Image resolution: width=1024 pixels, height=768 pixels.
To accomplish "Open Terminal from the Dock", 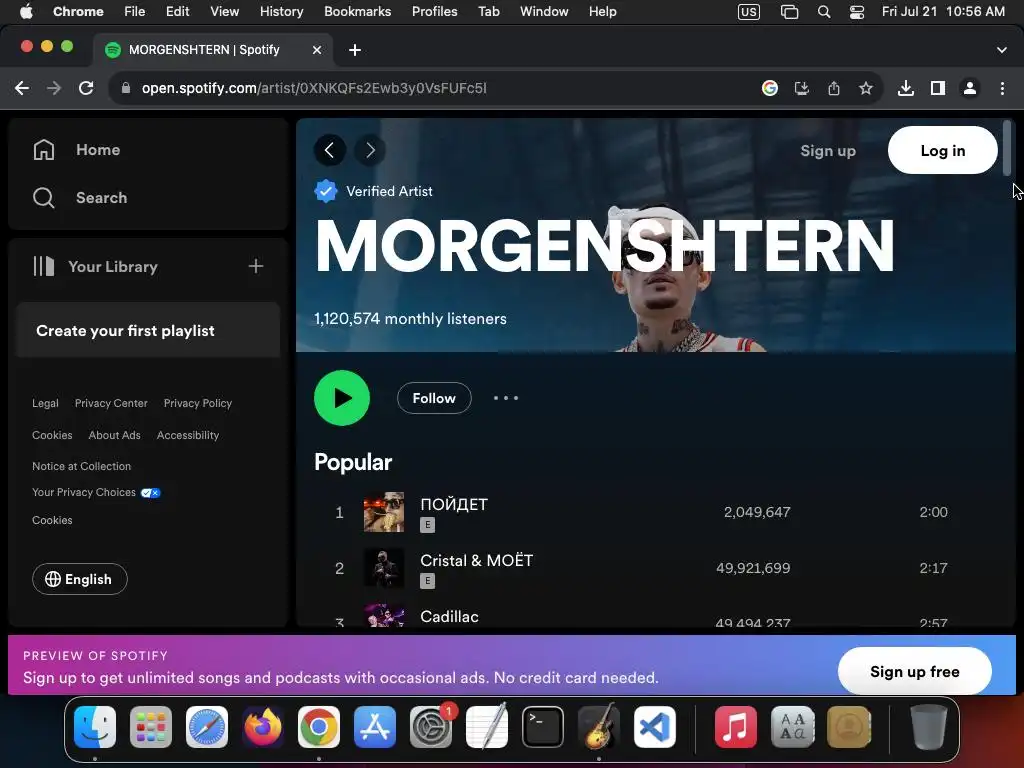I will 543,727.
